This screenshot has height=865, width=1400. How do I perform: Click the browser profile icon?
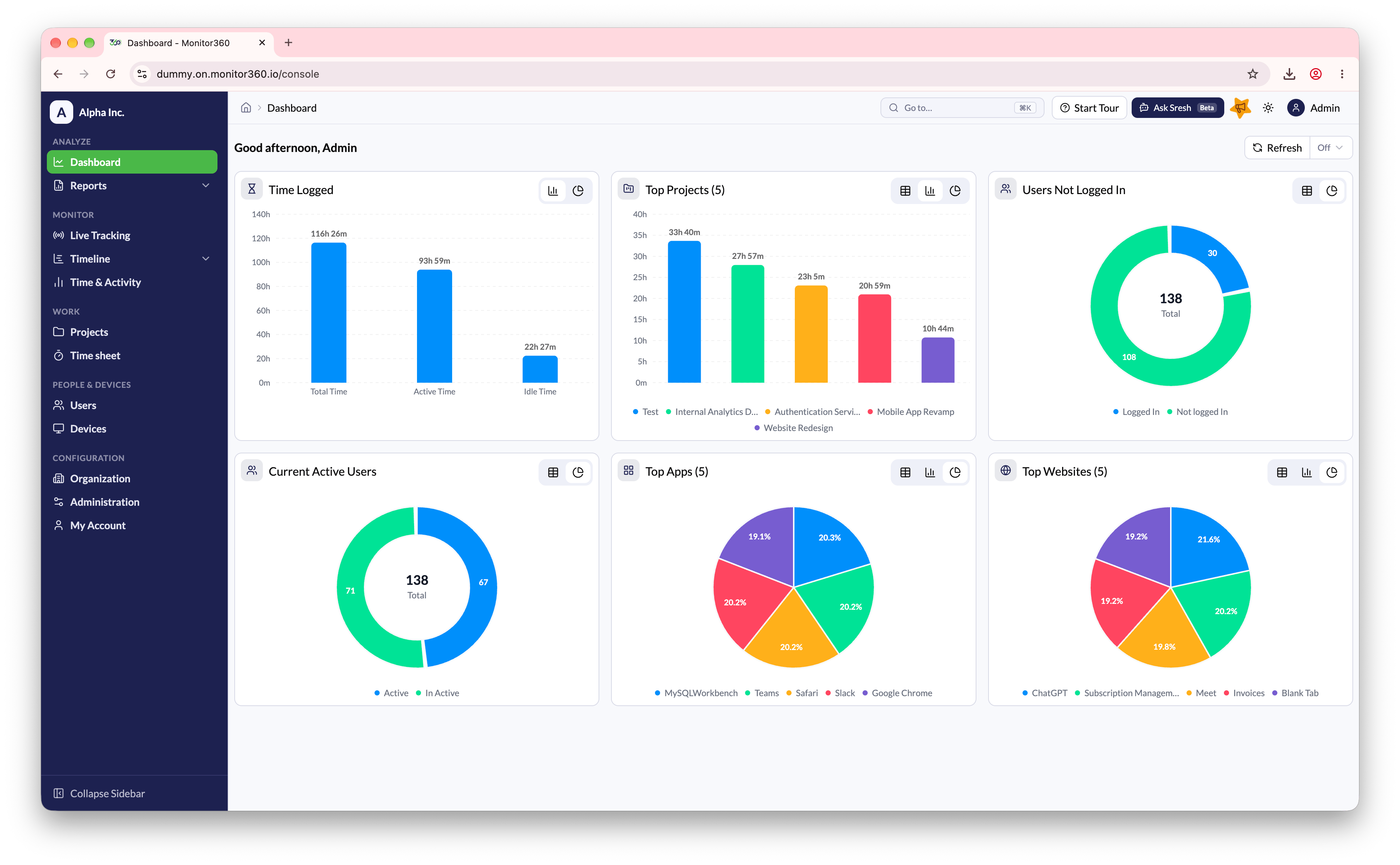(1315, 74)
